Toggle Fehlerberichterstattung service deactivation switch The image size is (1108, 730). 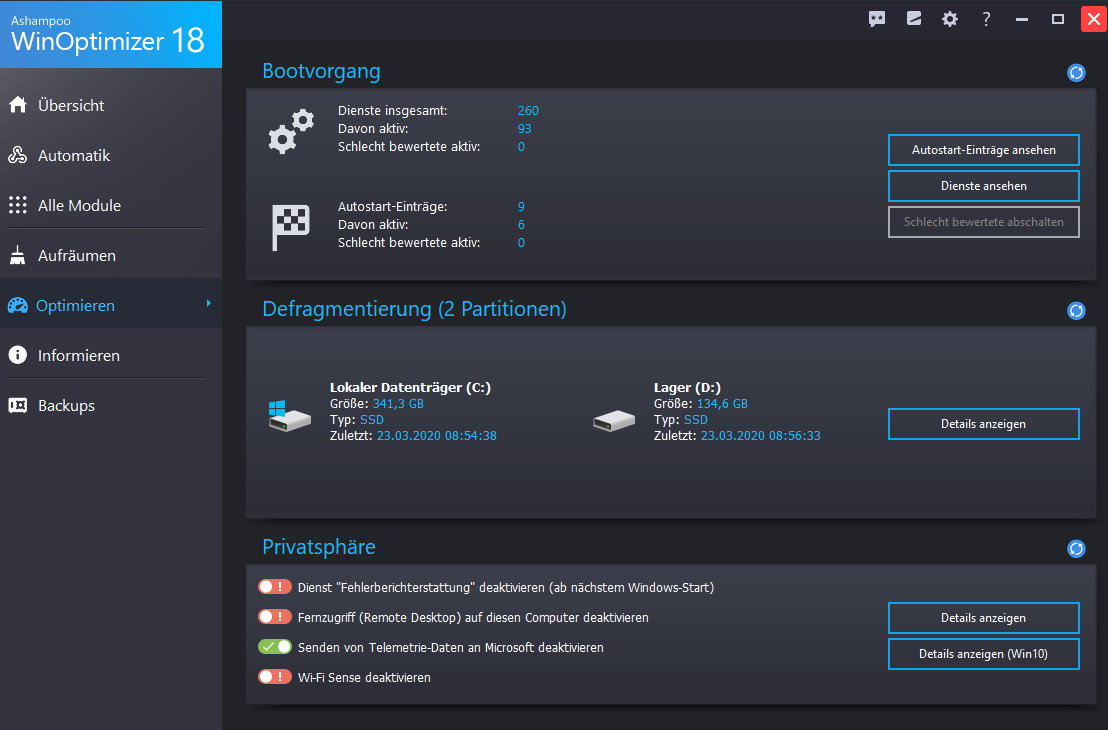pos(275,587)
